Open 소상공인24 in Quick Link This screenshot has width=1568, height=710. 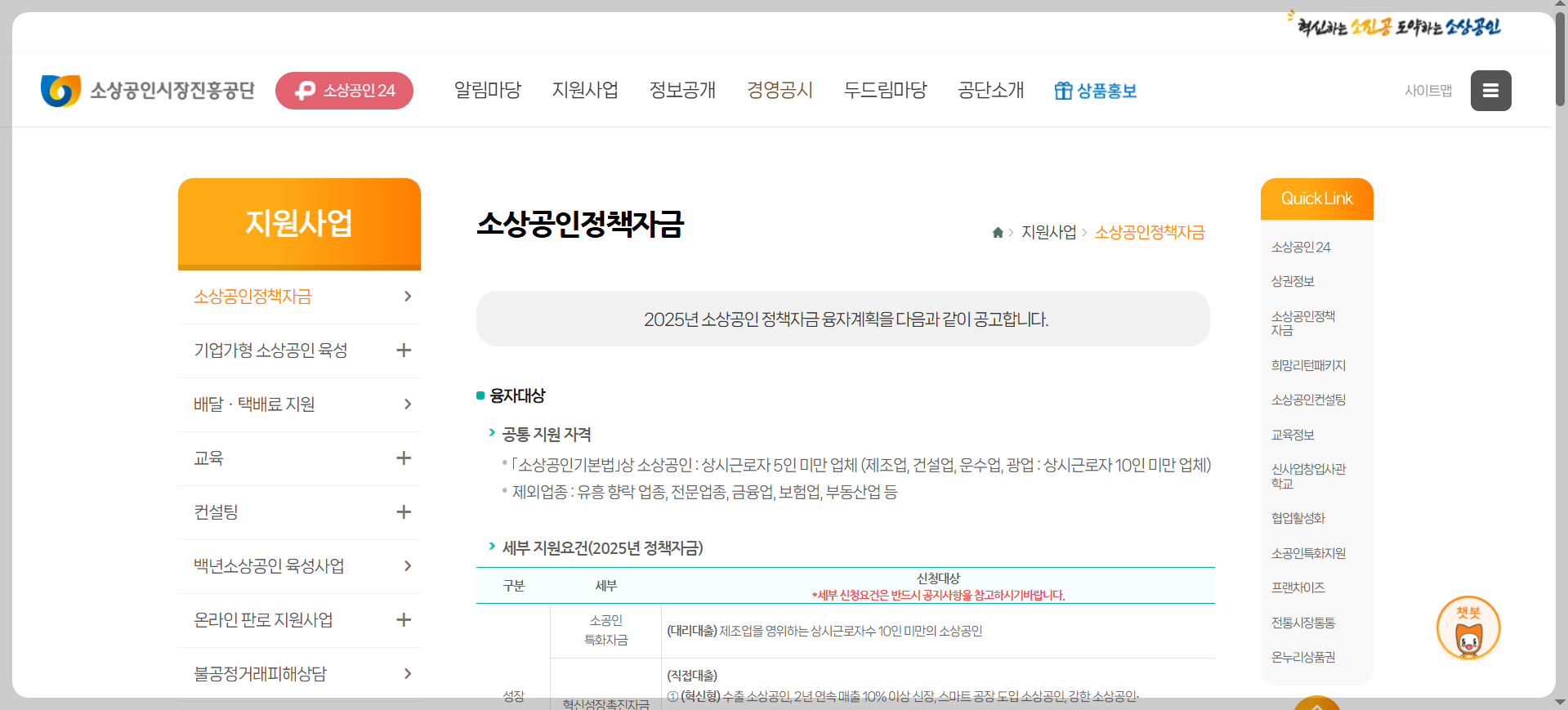1301,247
